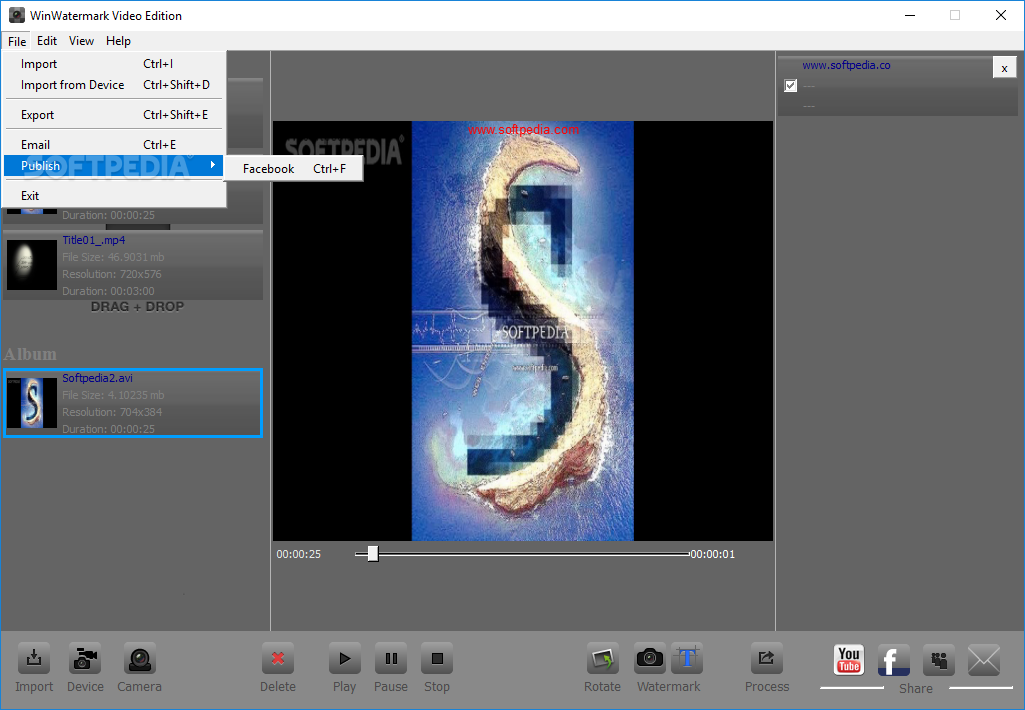Select the Softpedia2.avi thumbnail in Album
1025x710 pixels.
(x=32, y=403)
